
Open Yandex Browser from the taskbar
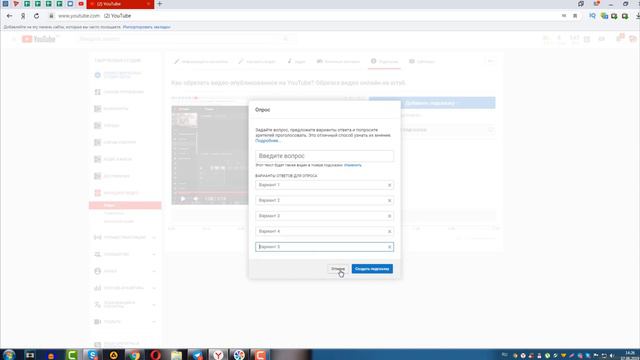(x=218, y=355)
